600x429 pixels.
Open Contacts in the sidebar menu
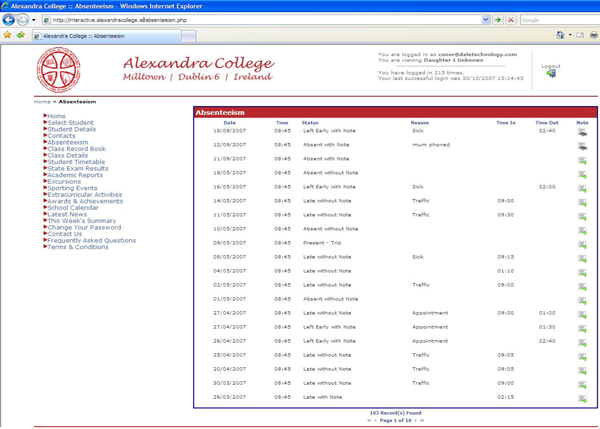(61, 135)
